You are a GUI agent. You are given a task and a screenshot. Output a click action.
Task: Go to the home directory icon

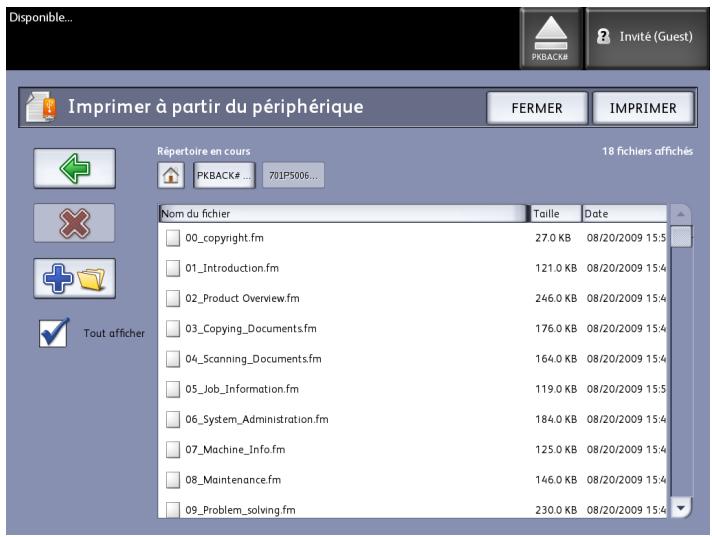(x=171, y=175)
